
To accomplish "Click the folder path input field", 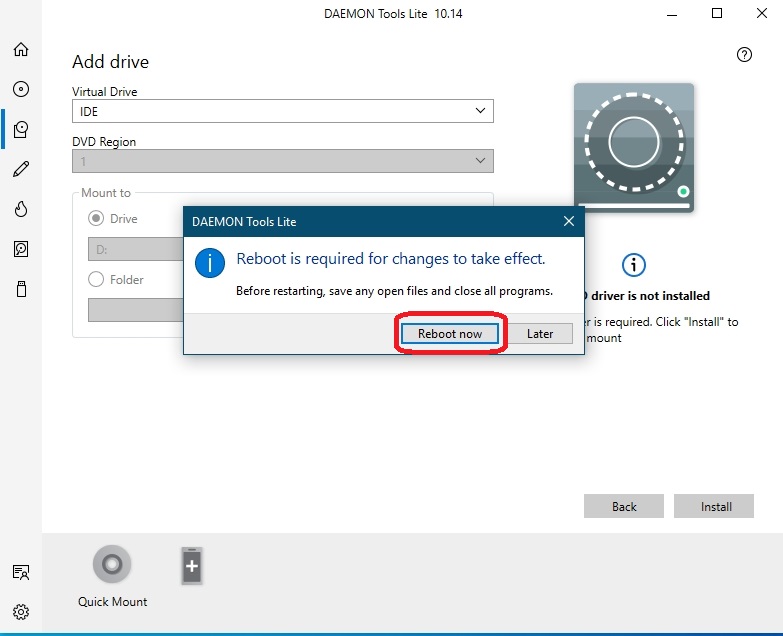I will [x=136, y=310].
